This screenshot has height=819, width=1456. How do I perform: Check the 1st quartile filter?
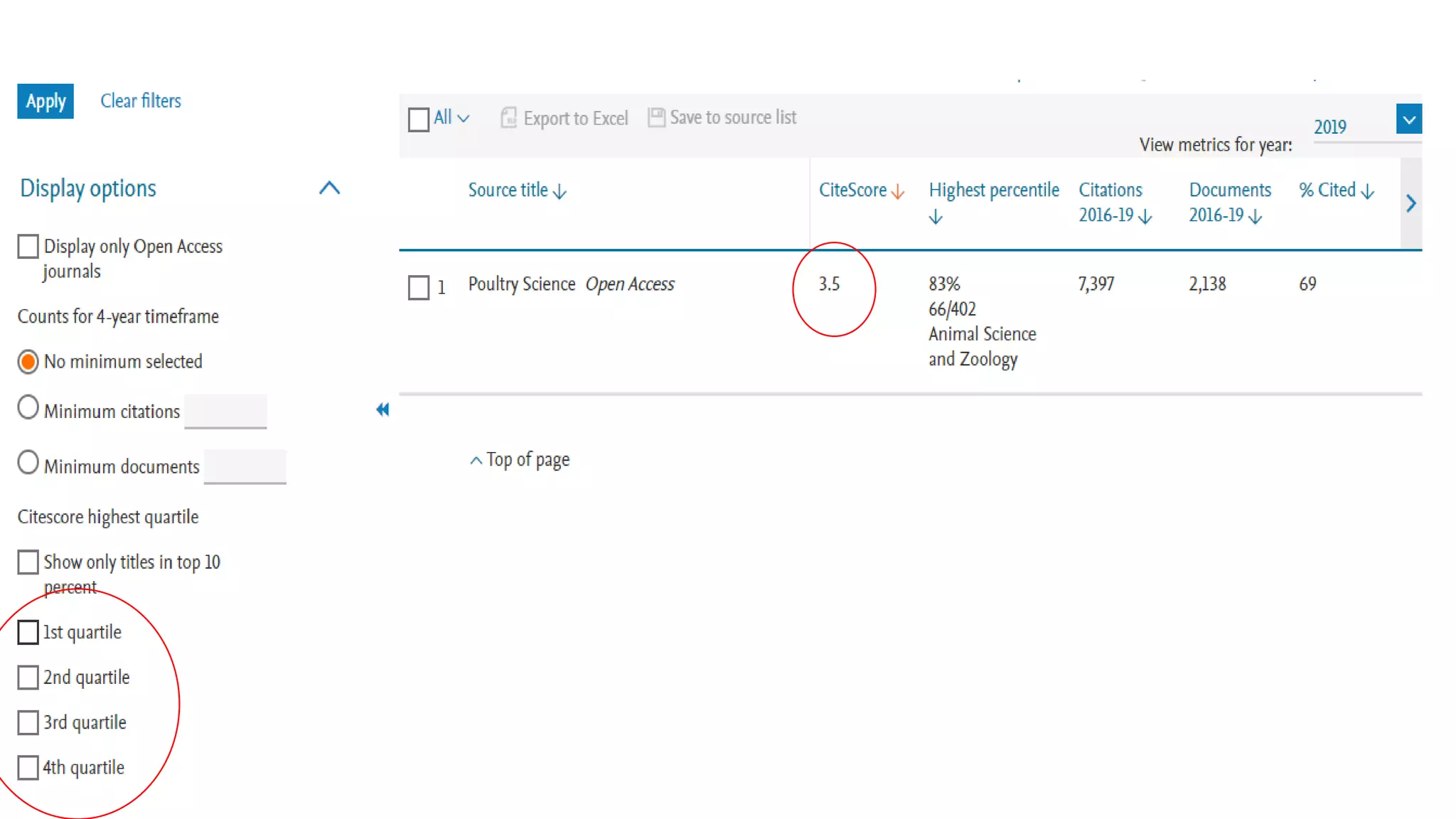(28, 632)
